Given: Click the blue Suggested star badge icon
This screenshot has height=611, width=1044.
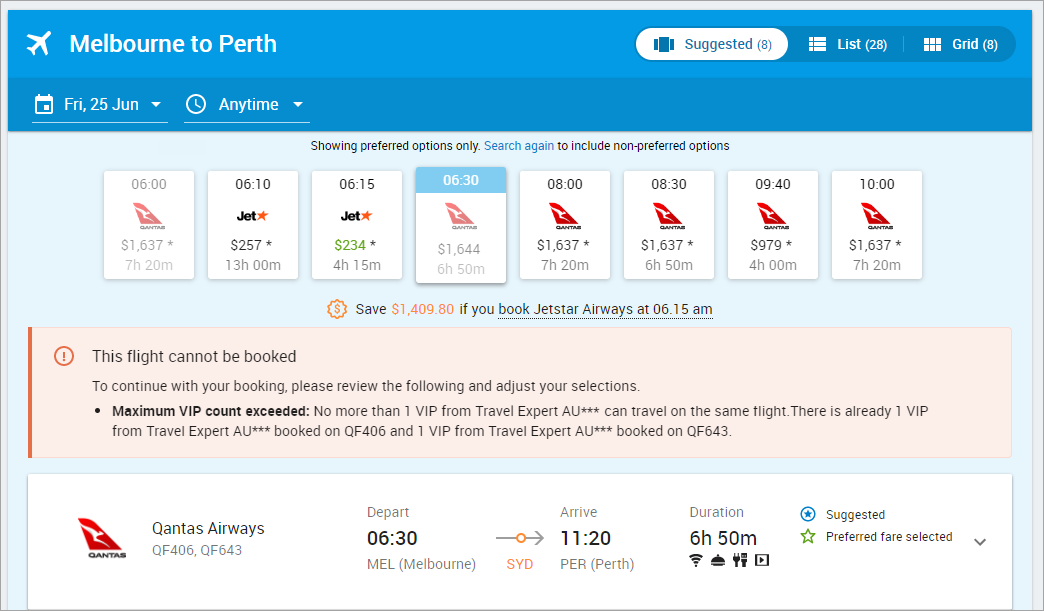Looking at the screenshot, I should [808, 514].
